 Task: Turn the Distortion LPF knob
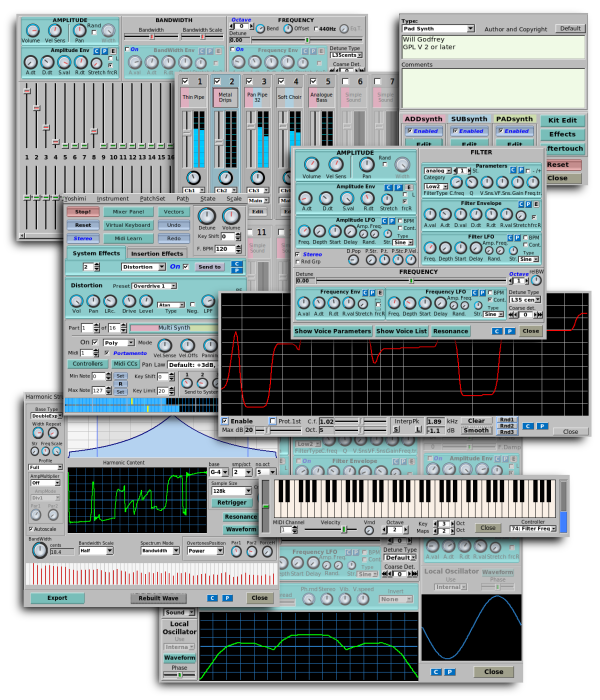pyautogui.click(x=208, y=301)
